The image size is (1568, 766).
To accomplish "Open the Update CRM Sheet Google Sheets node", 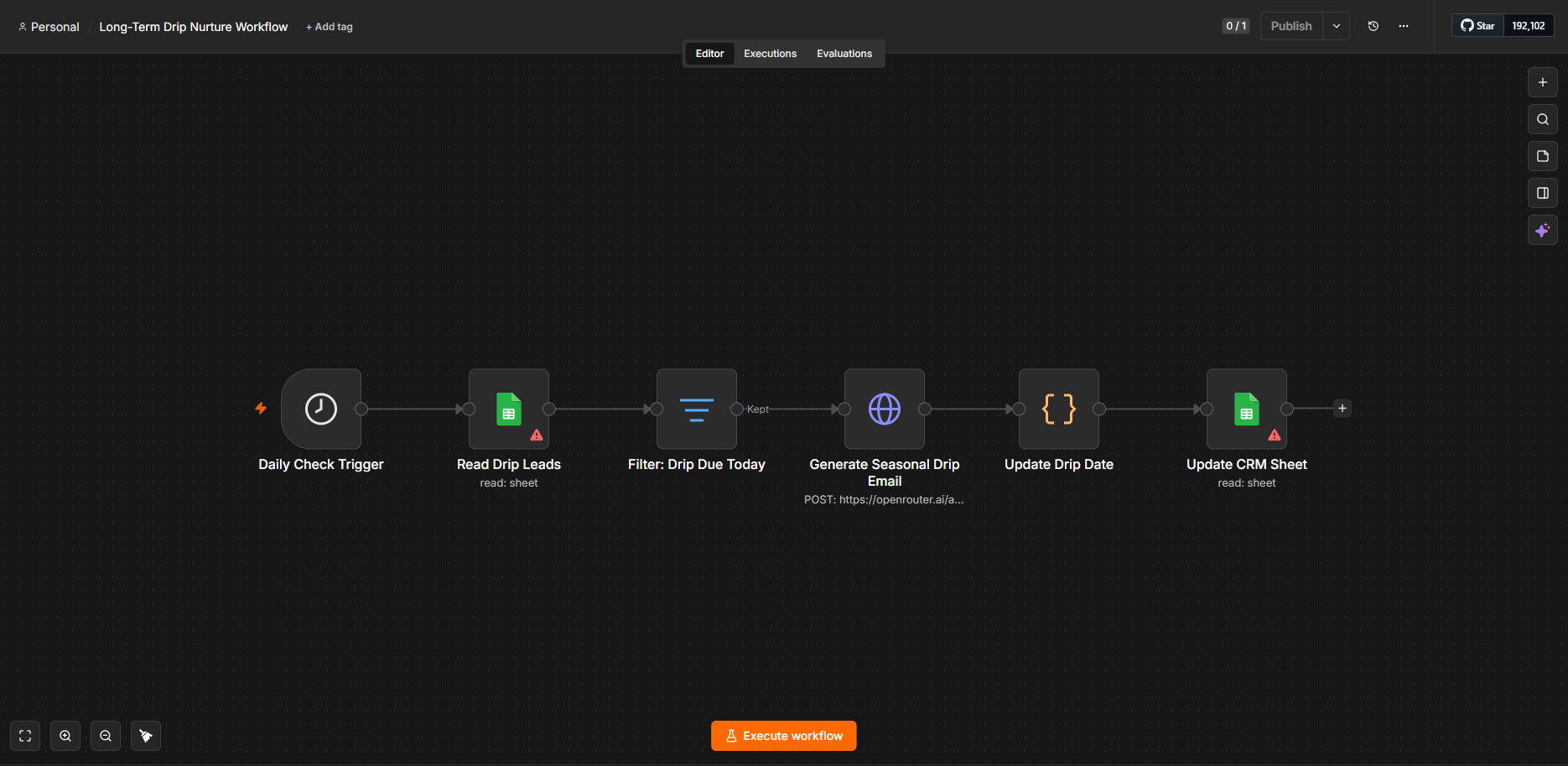I will (1247, 409).
